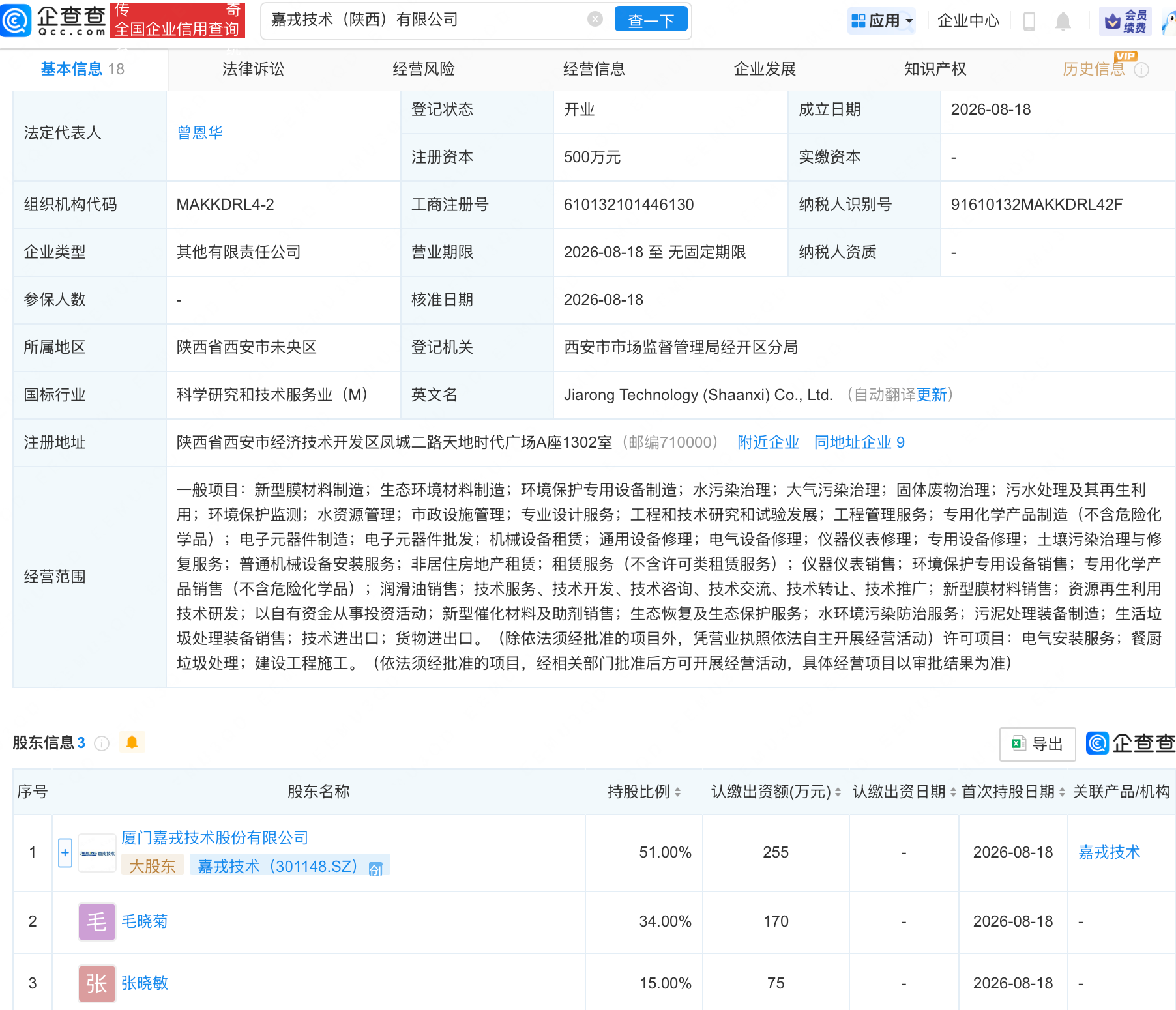Click 更新 link beside the English name
The image size is (1176, 1010).
tap(931, 395)
